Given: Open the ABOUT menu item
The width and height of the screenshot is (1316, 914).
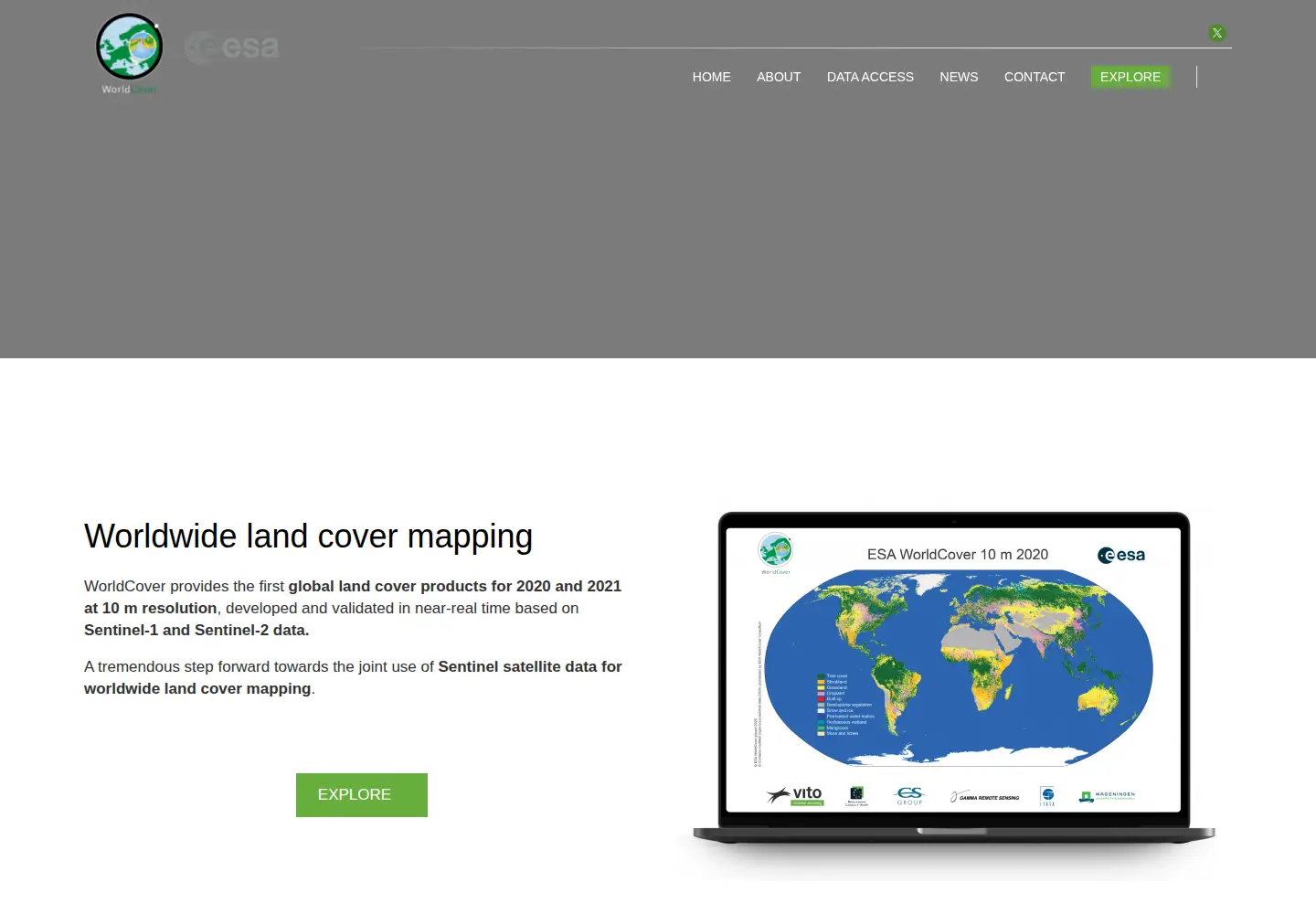Looking at the screenshot, I should 779,77.
